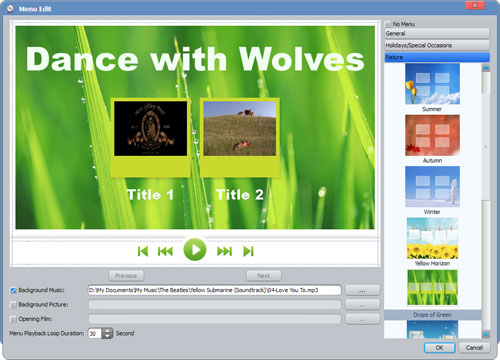The image size is (500, 360).
Task: Click the Background Music file path field
Action: pos(215,290)
